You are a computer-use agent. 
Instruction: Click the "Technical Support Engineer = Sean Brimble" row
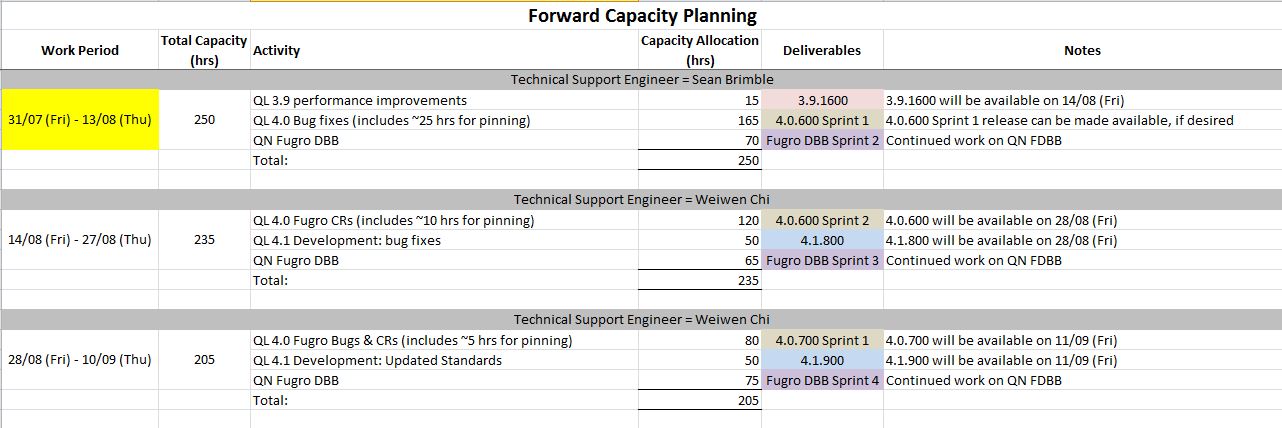(x=642, y=79)
